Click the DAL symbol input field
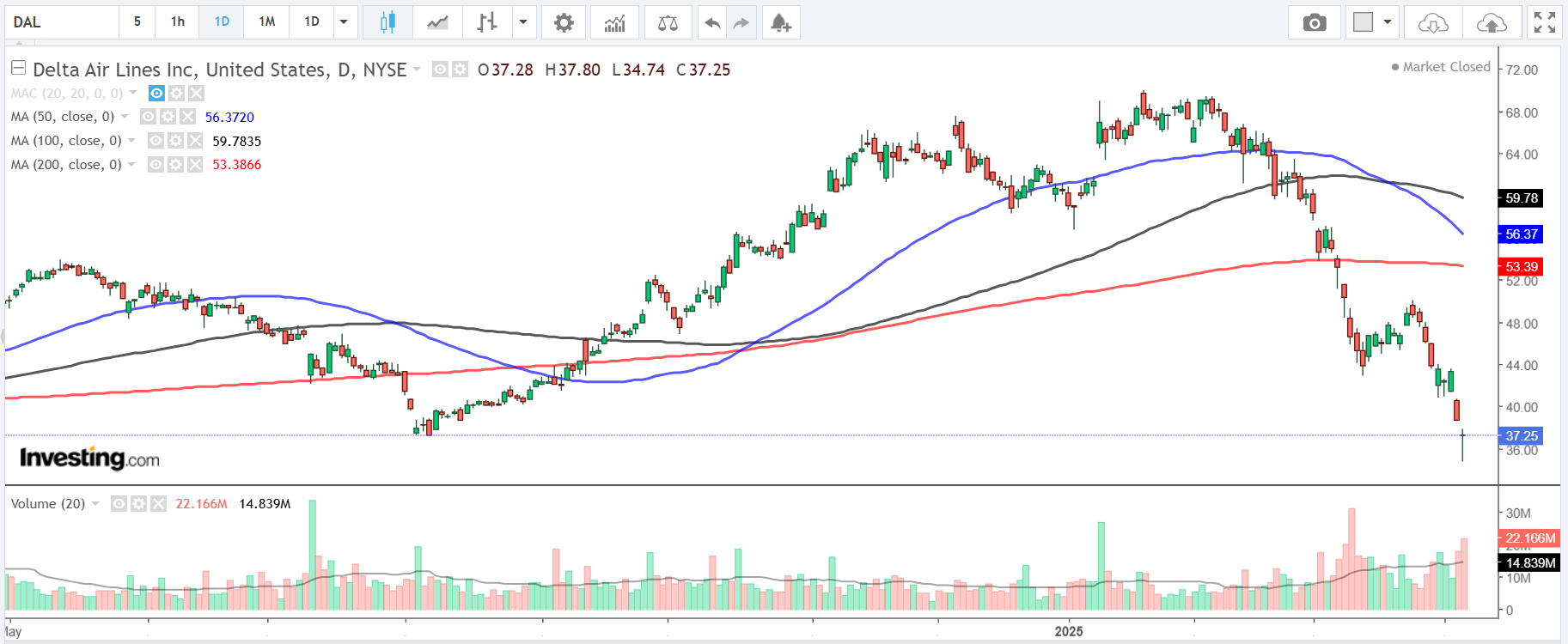Image resolution: width=1568 pixels, height=644 pixels. pyautogui.click(x=62, y=22)
